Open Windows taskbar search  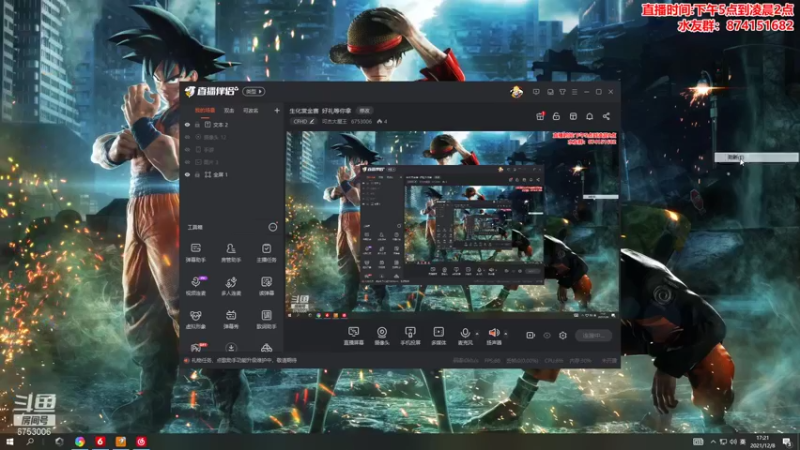pos(30,442)
